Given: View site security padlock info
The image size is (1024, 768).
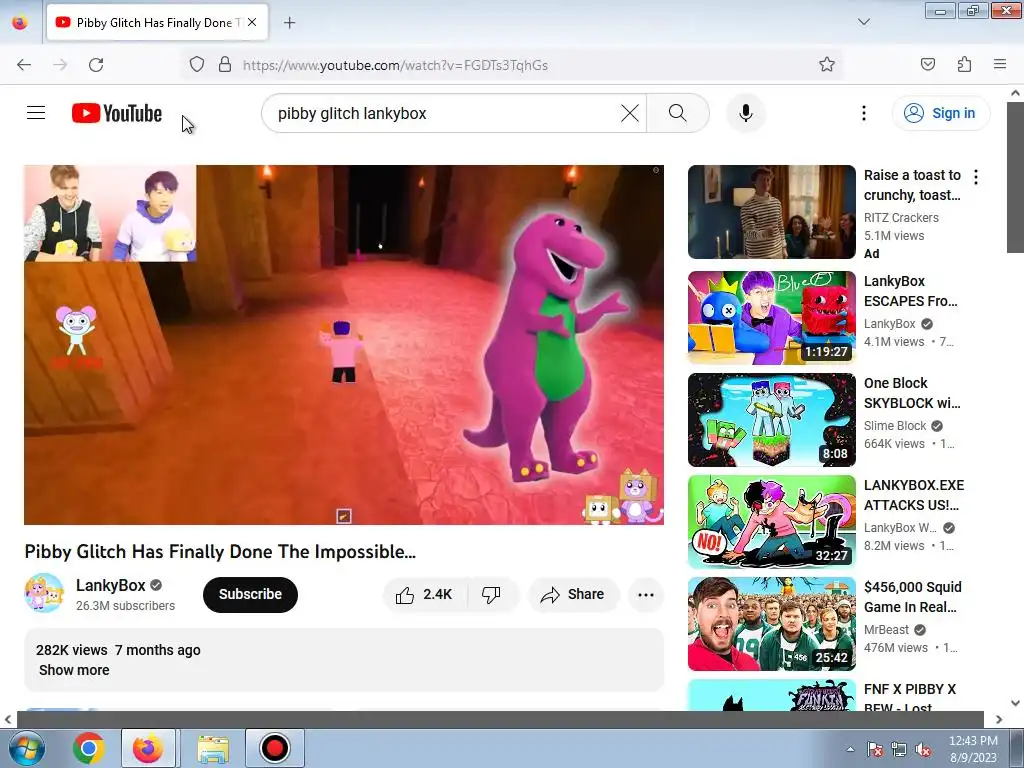Looking at the screenshot, I should tap(225, 65).
